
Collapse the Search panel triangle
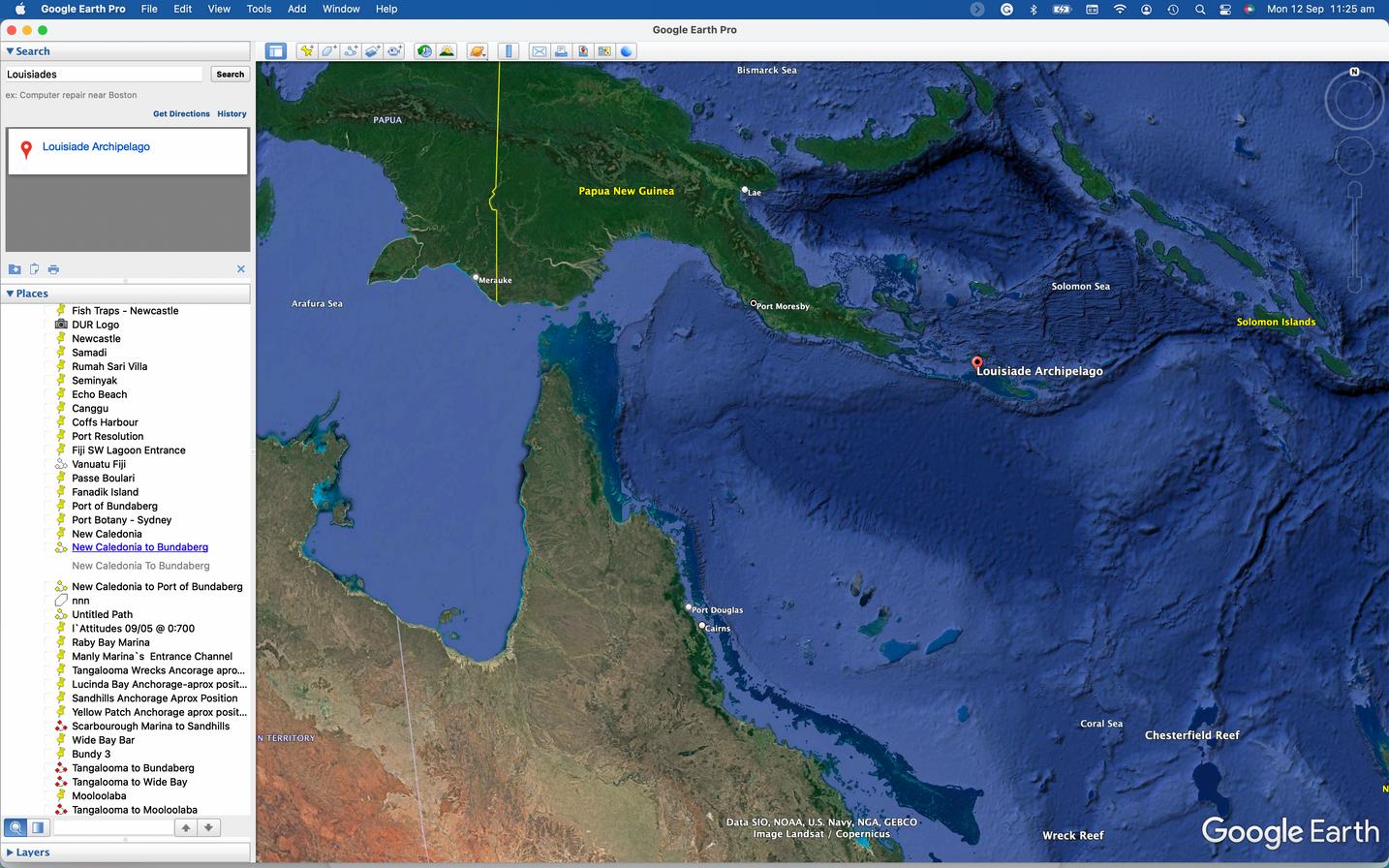pyautogui.click(x=11, y=51)
